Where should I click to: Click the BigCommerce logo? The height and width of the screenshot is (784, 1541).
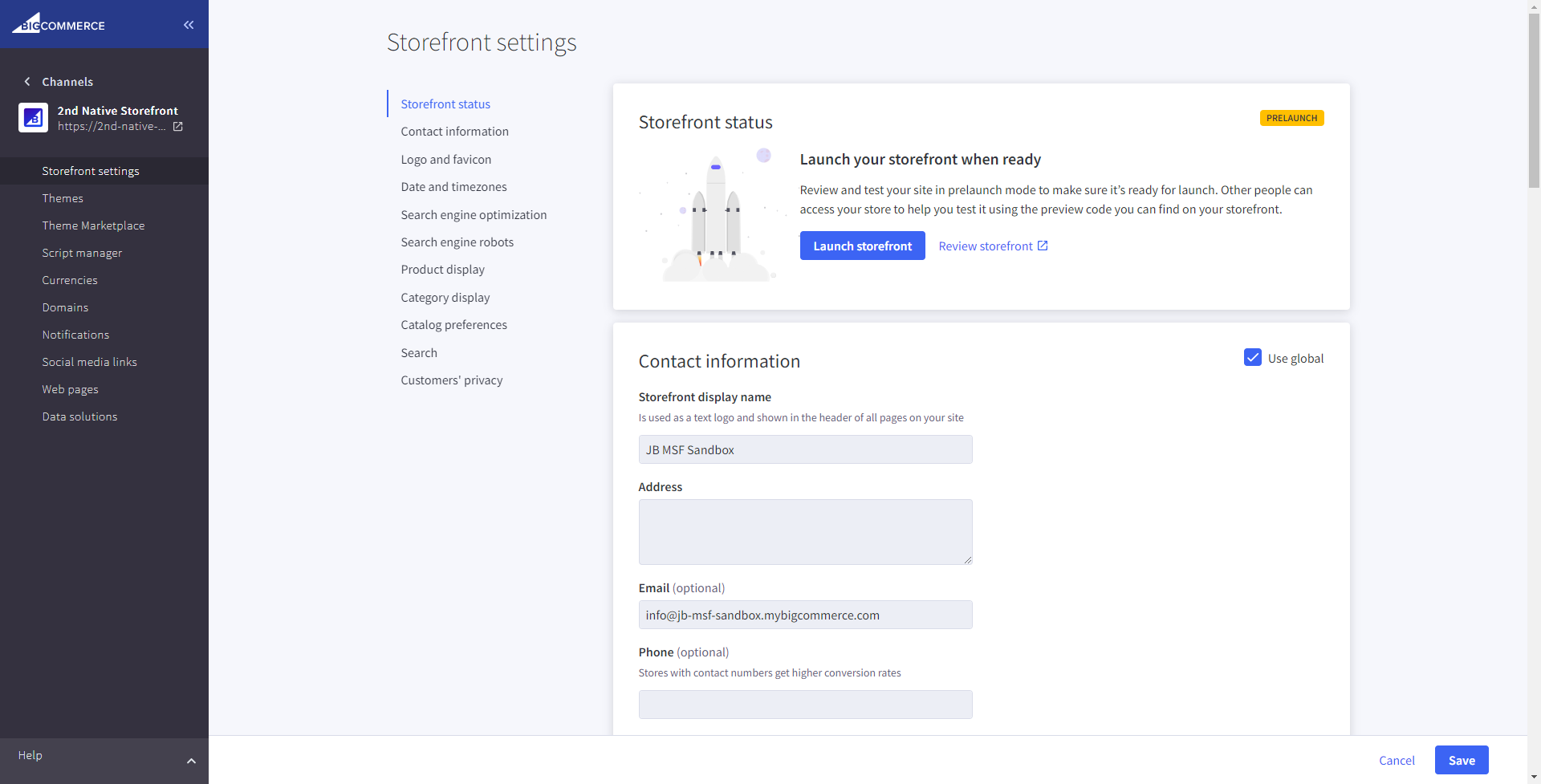click(59, 24)
